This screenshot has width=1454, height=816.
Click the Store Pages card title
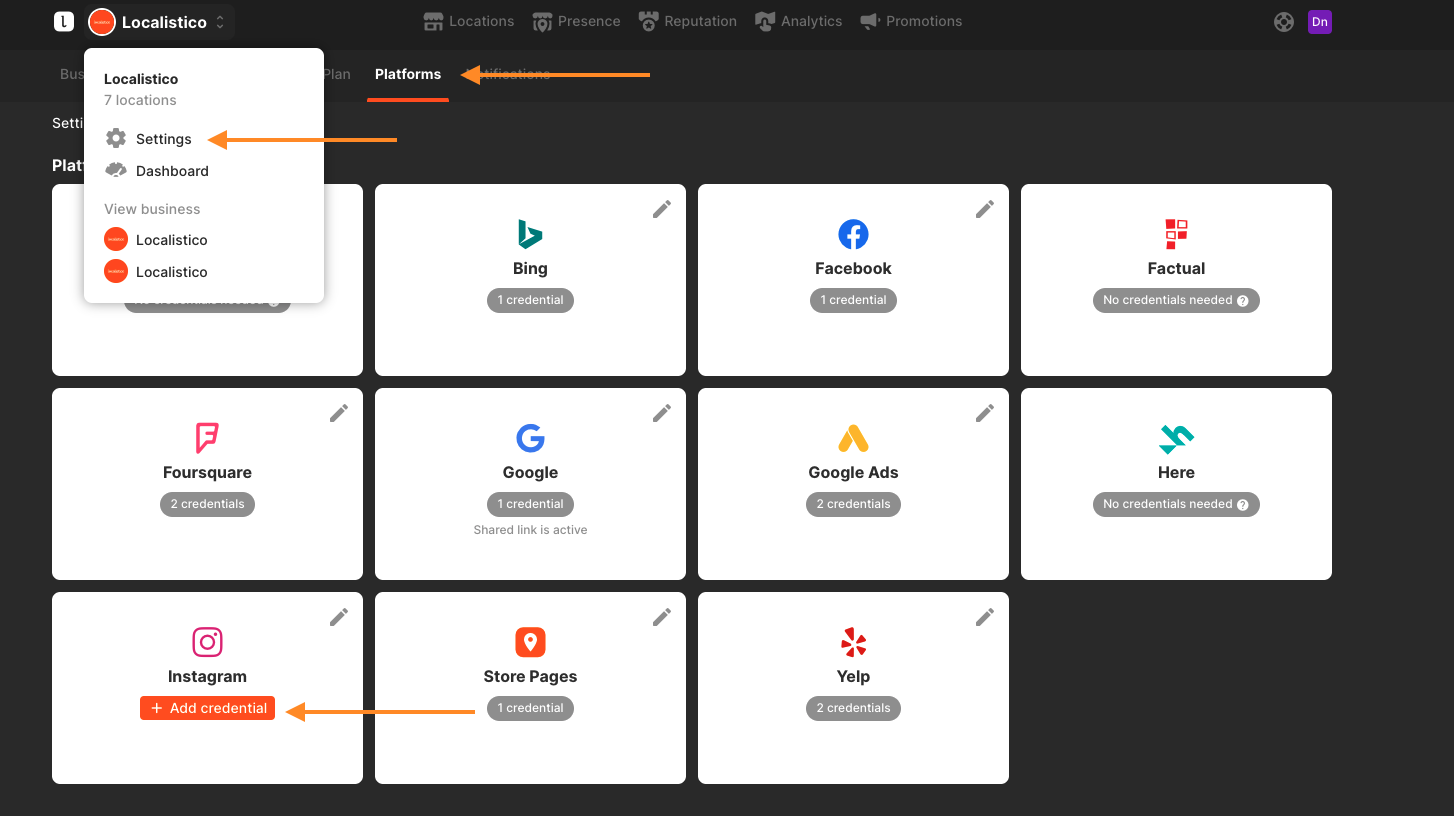coord(530,676)
